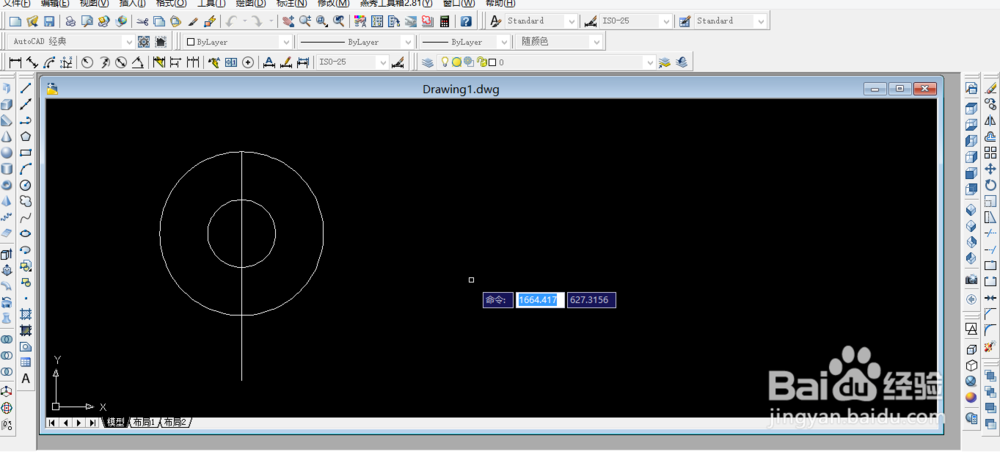Viewport: 1000px width, 452px height.
Task: Select the Ellipse draw tool
Action: [26, 233]
